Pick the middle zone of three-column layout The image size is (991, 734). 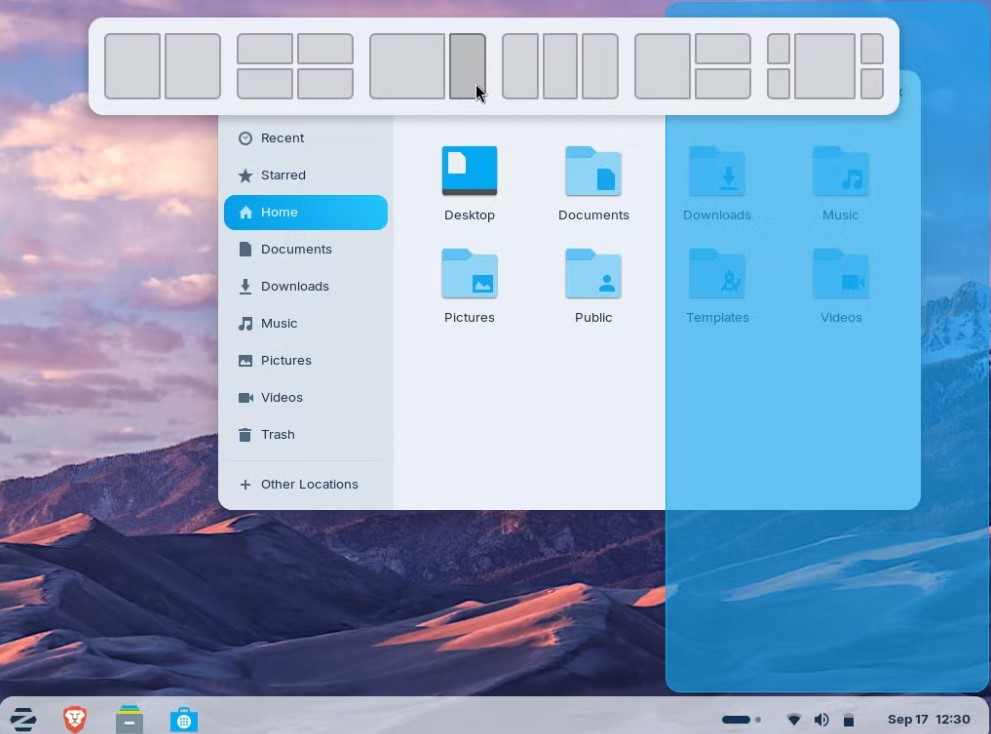point(560,66)
